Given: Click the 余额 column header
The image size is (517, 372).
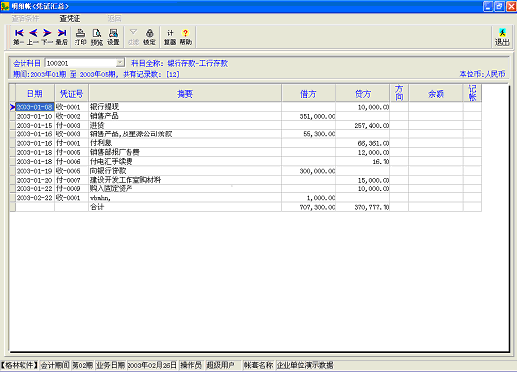Looking at the screenshot, I should click(x=436, y=94).
